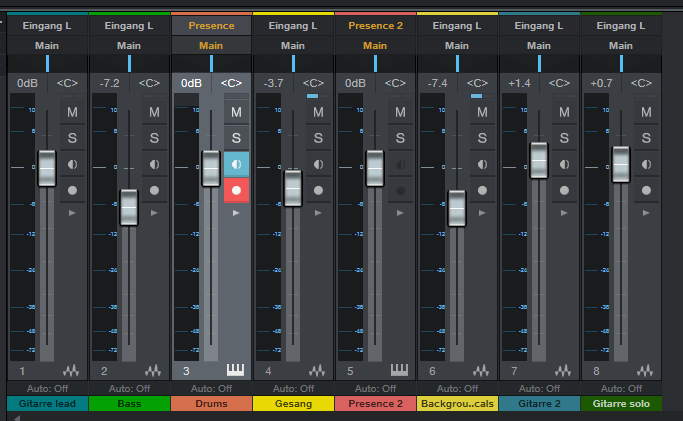Click the +0.7 volume value on Gitarre solo

tap(602, 83)
